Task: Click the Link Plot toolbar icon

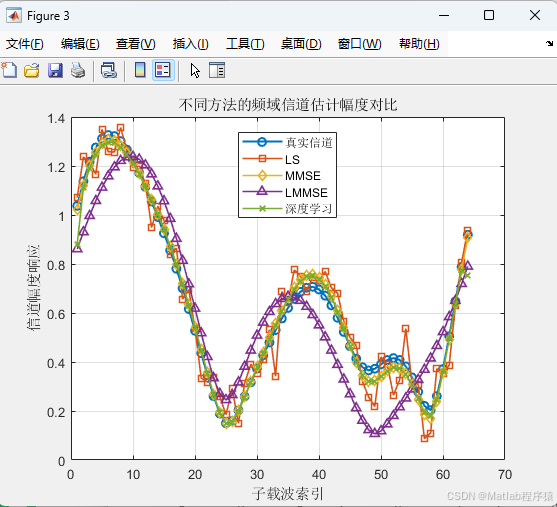Action: point(109,70)
